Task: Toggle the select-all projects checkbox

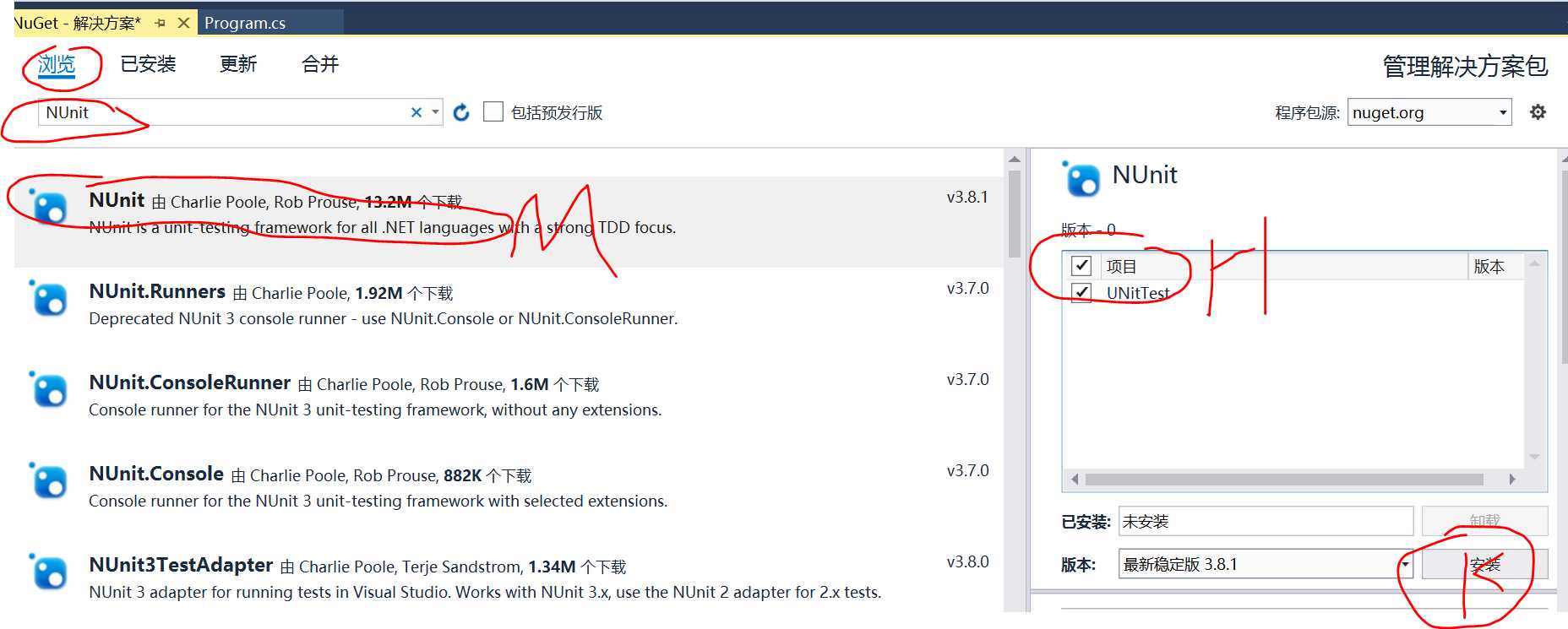Action: 1081,266
